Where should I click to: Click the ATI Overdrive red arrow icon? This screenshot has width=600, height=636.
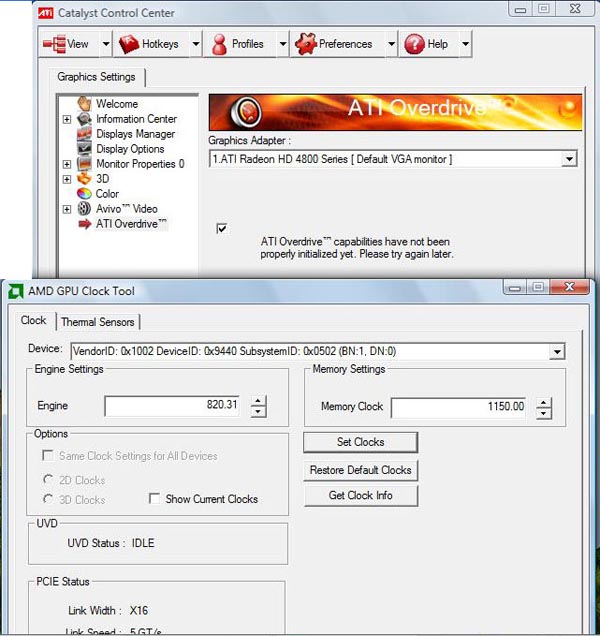click(84, 223)
